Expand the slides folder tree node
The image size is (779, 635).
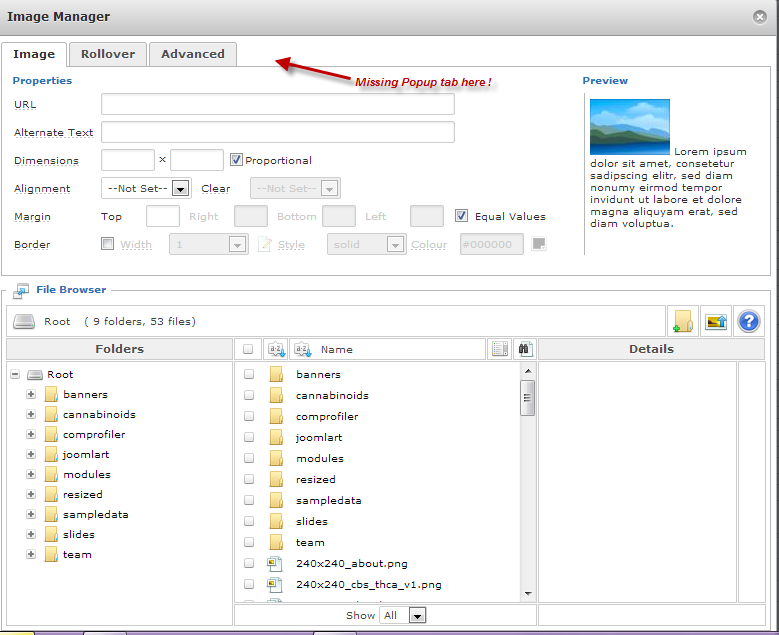point(31,534)
